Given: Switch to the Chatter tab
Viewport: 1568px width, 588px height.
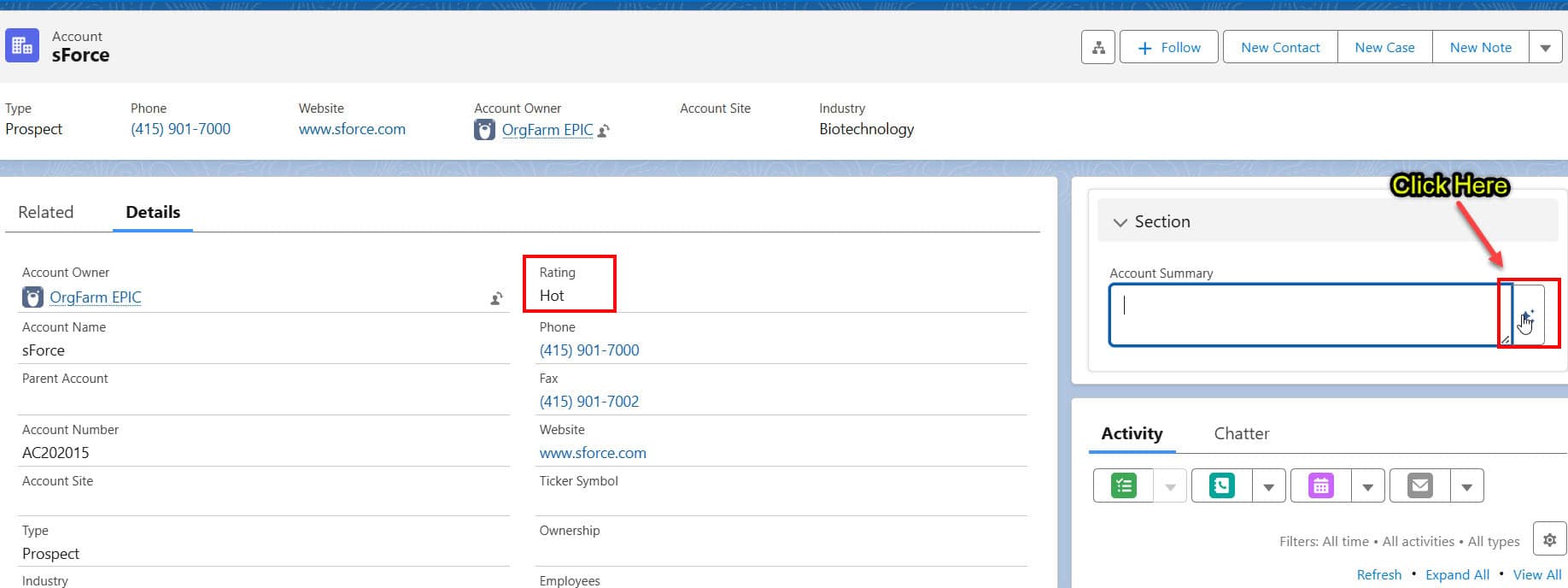Looking at the screenshot, I should [x=1241, y=433].
